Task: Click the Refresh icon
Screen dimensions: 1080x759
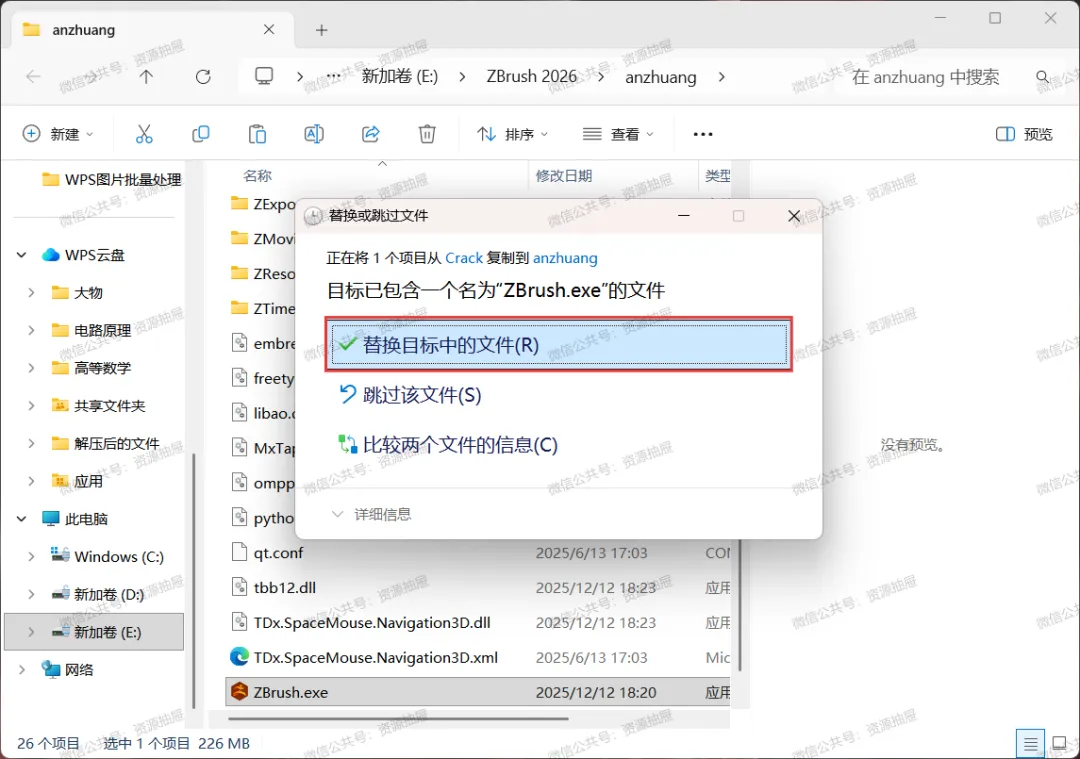Action: coord(203,76)
